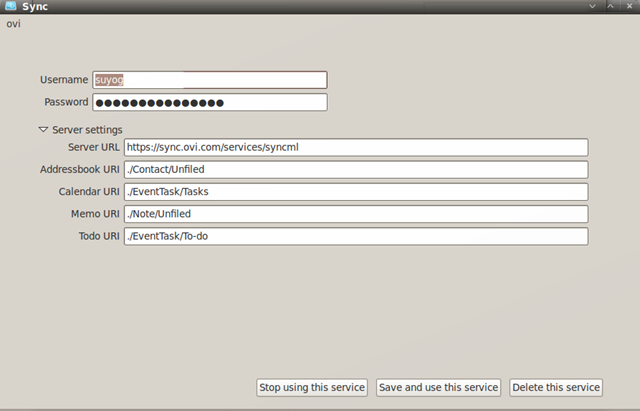Click the Calendar URI label

[x=89, y=191]
